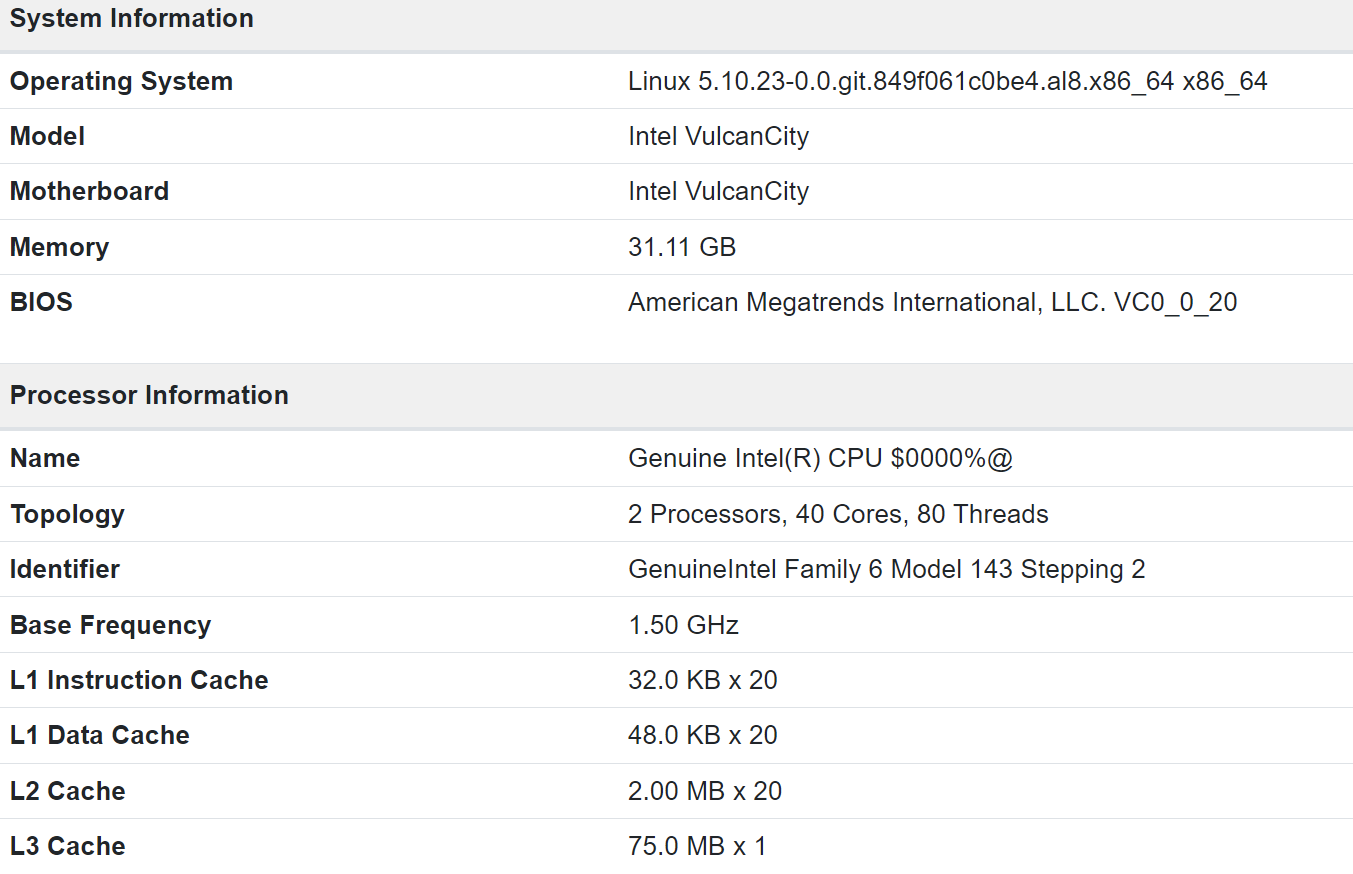Click the Intel VulcanCity value in Motherboard row
The width and height of the screenshot is (1353, 874).
pos(718,191)
